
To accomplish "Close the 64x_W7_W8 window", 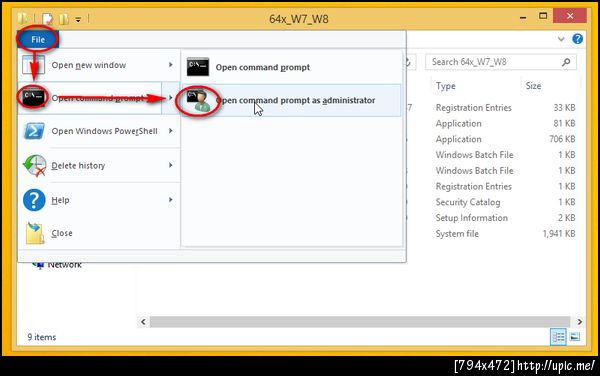I will 570,16.
